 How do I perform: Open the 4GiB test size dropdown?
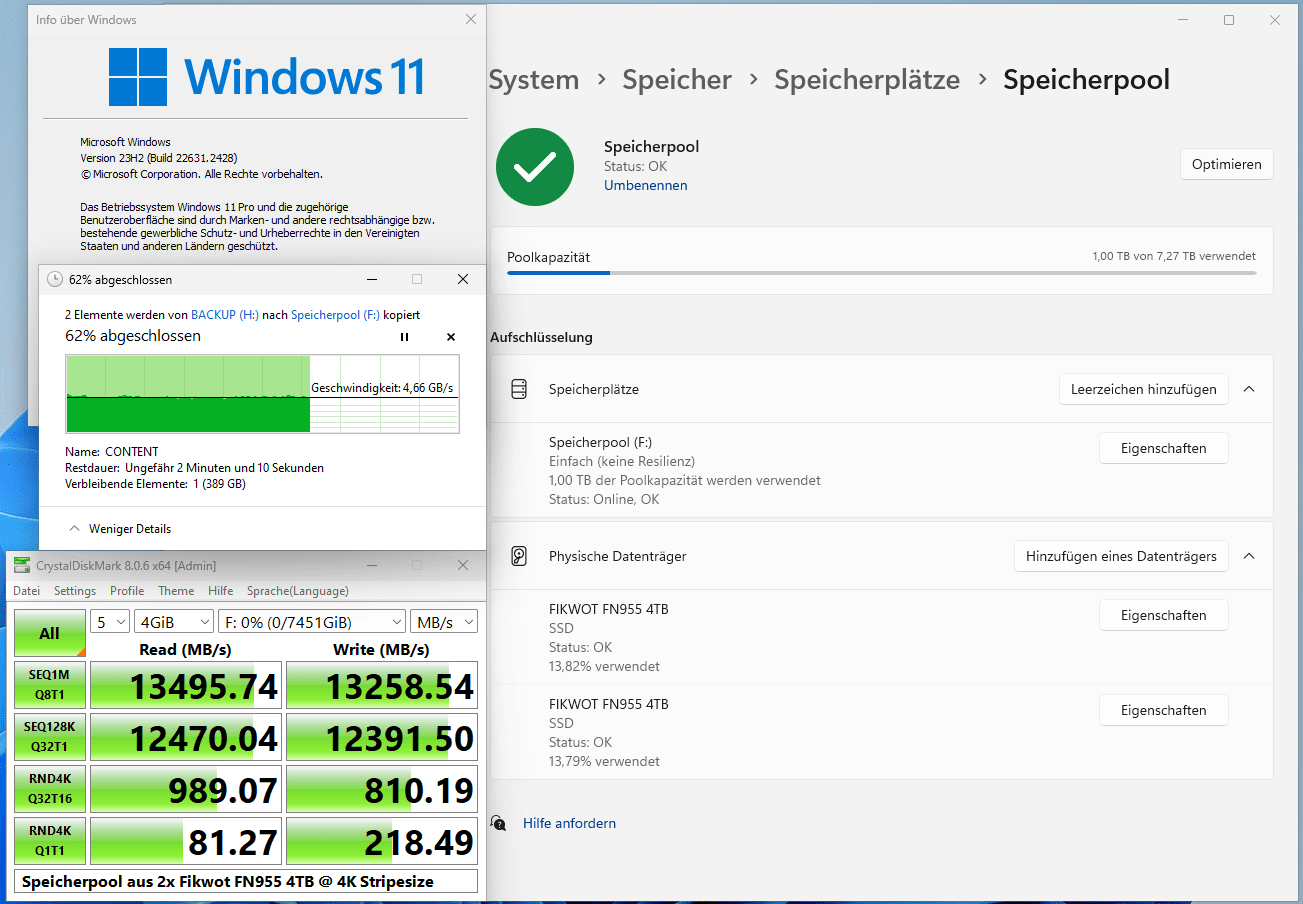pyautogui.click(x=174, y=622)
